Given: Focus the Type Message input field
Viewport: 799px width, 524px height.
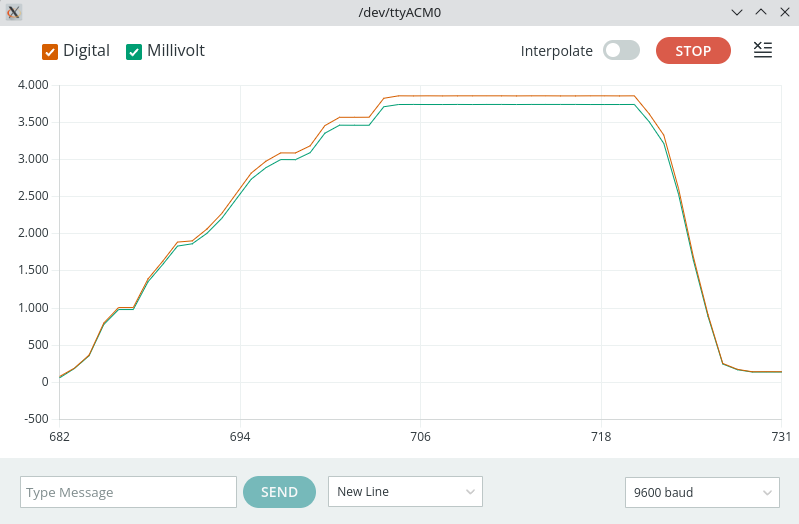Looking at the screenshot, I should 128,492.
